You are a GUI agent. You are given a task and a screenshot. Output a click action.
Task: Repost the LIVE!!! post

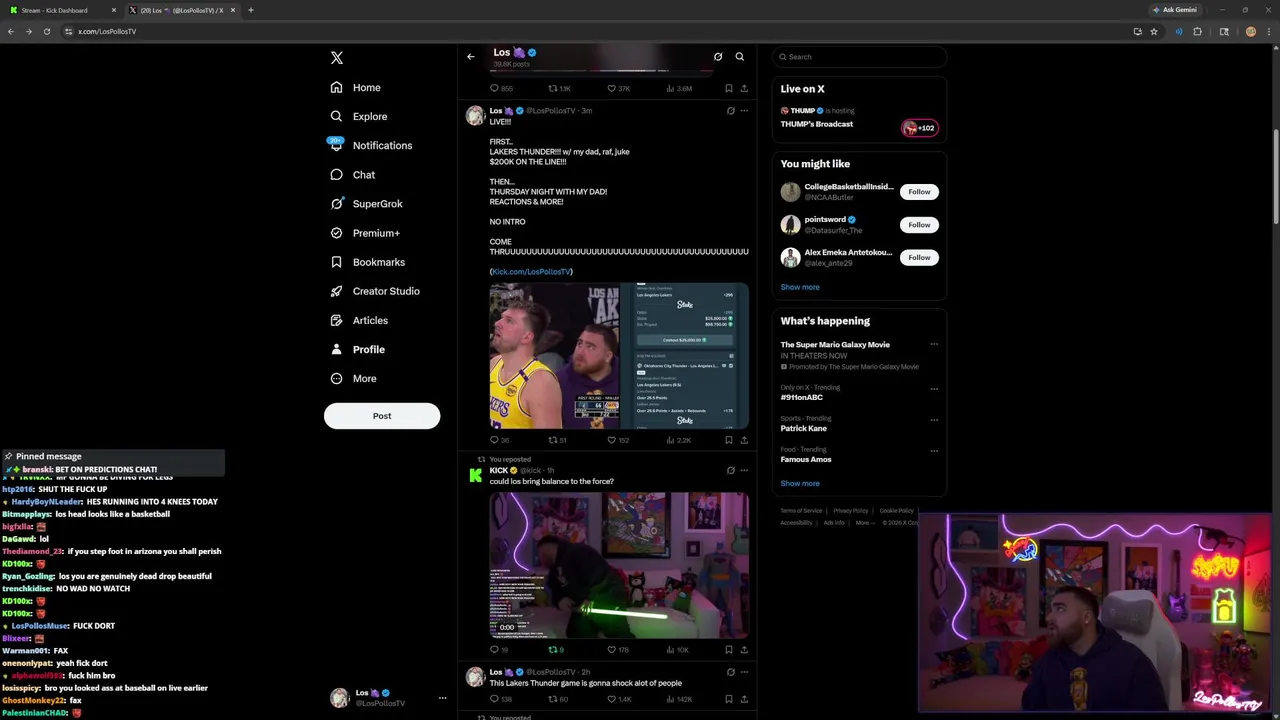(557, 440)
